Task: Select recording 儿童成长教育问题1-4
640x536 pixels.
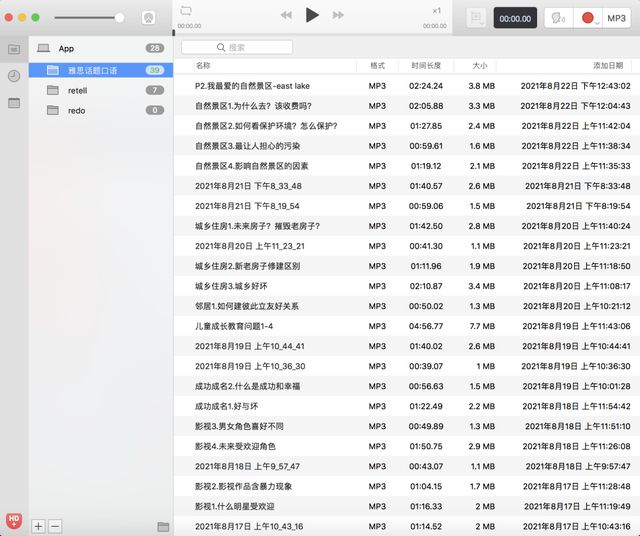Action: pos(407,326)
